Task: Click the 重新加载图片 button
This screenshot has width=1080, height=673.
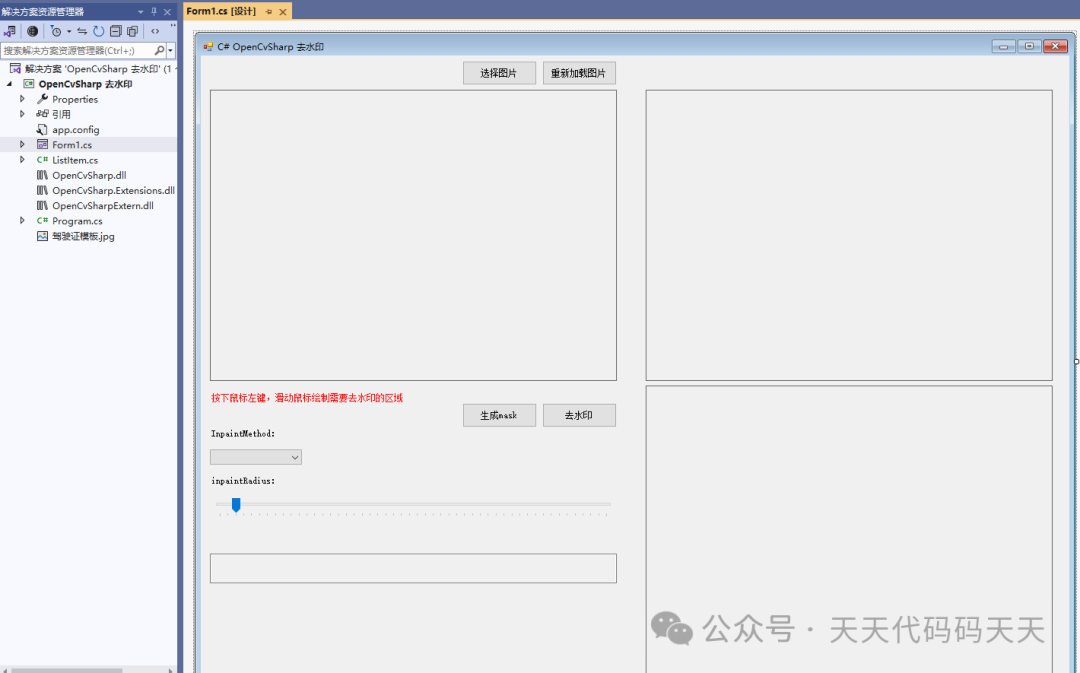Action: click(x=579, y=73)
